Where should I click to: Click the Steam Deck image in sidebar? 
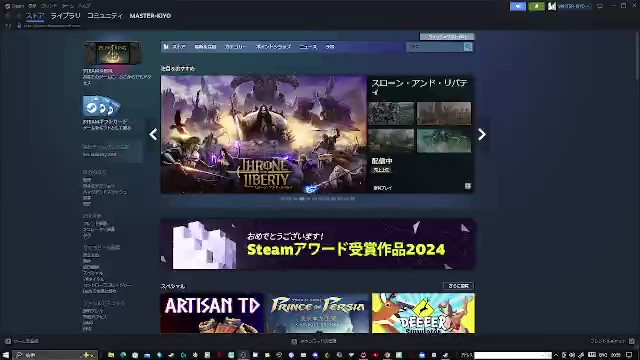[x=113, y=53]
